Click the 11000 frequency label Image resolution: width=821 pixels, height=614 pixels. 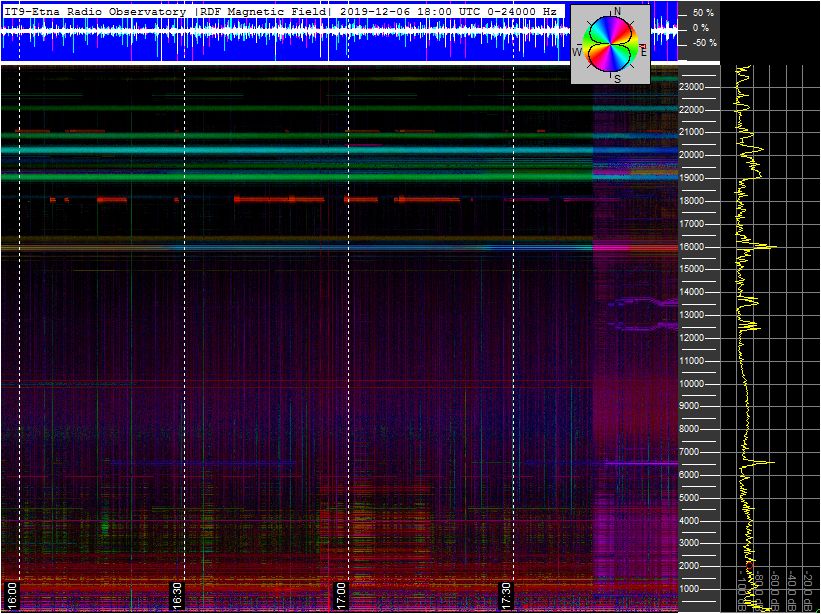coord(692,361)
